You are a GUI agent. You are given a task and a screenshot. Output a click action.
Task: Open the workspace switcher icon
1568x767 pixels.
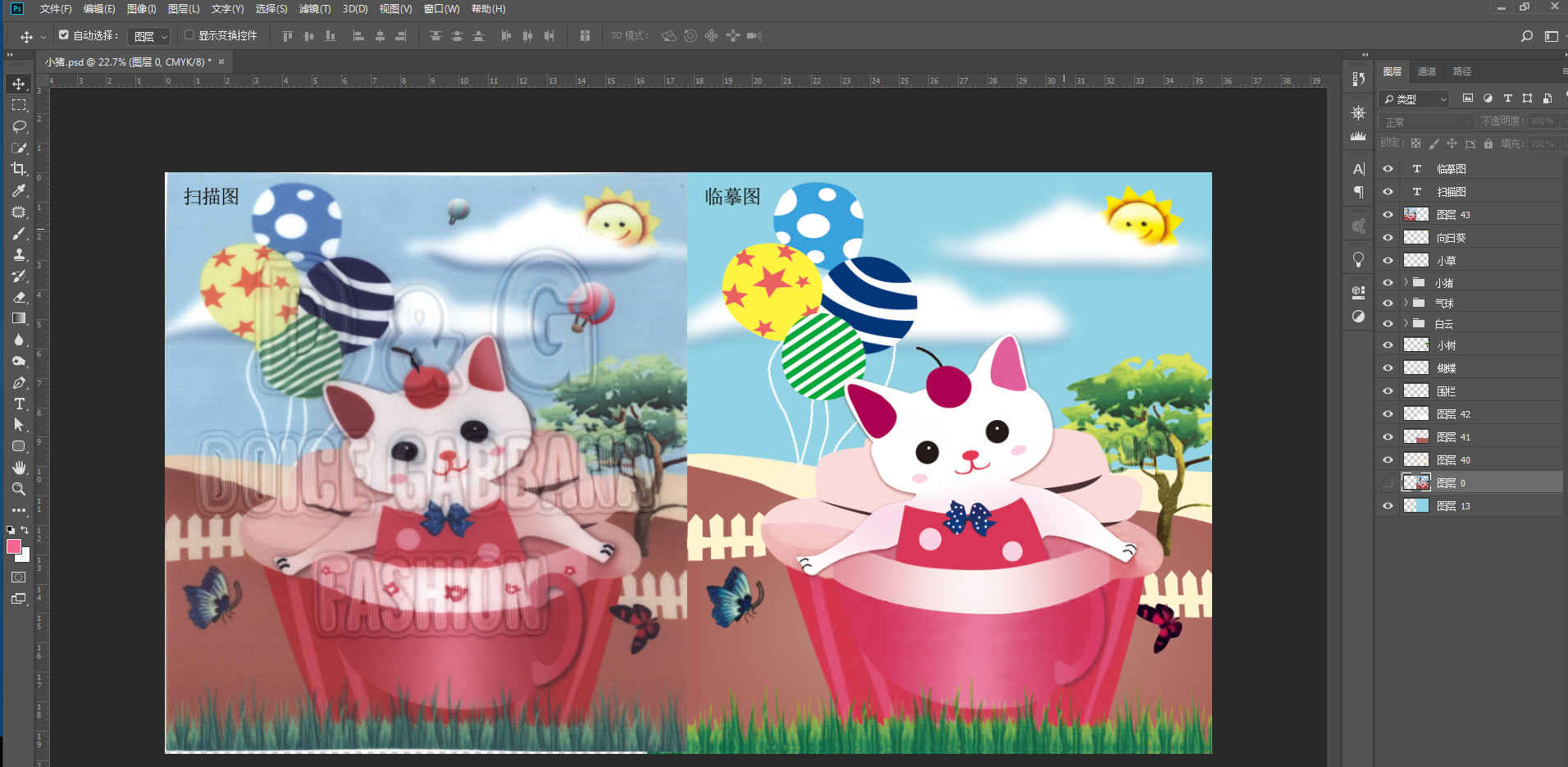[x=1552, y=36]
